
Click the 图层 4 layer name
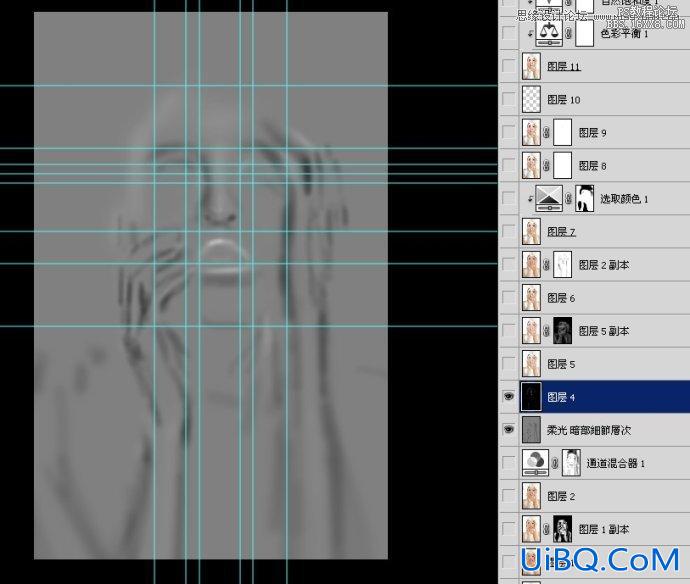[x=561, y=397]
